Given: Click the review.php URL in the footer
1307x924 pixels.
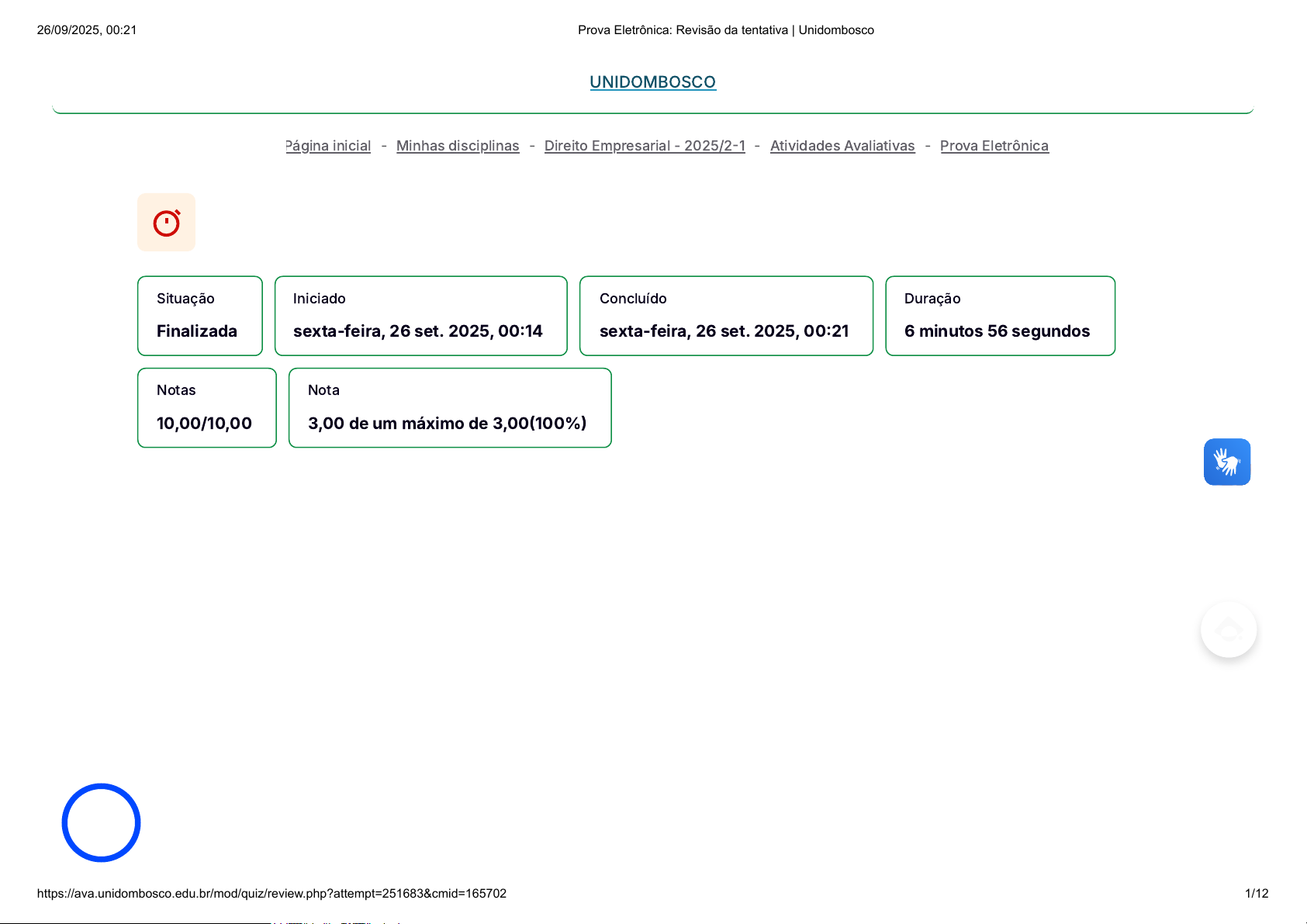Looking at the screenshot, I should click(x=271, y=894).
